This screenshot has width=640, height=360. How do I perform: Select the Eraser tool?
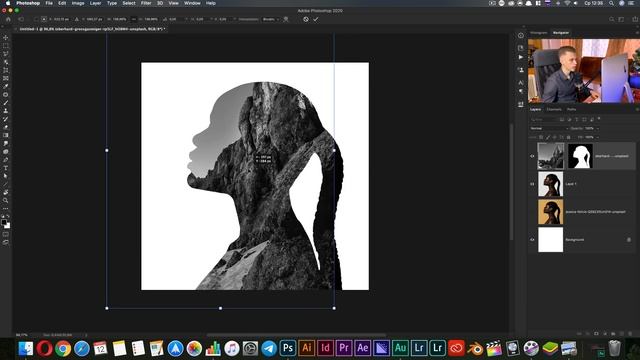point(6,127)
